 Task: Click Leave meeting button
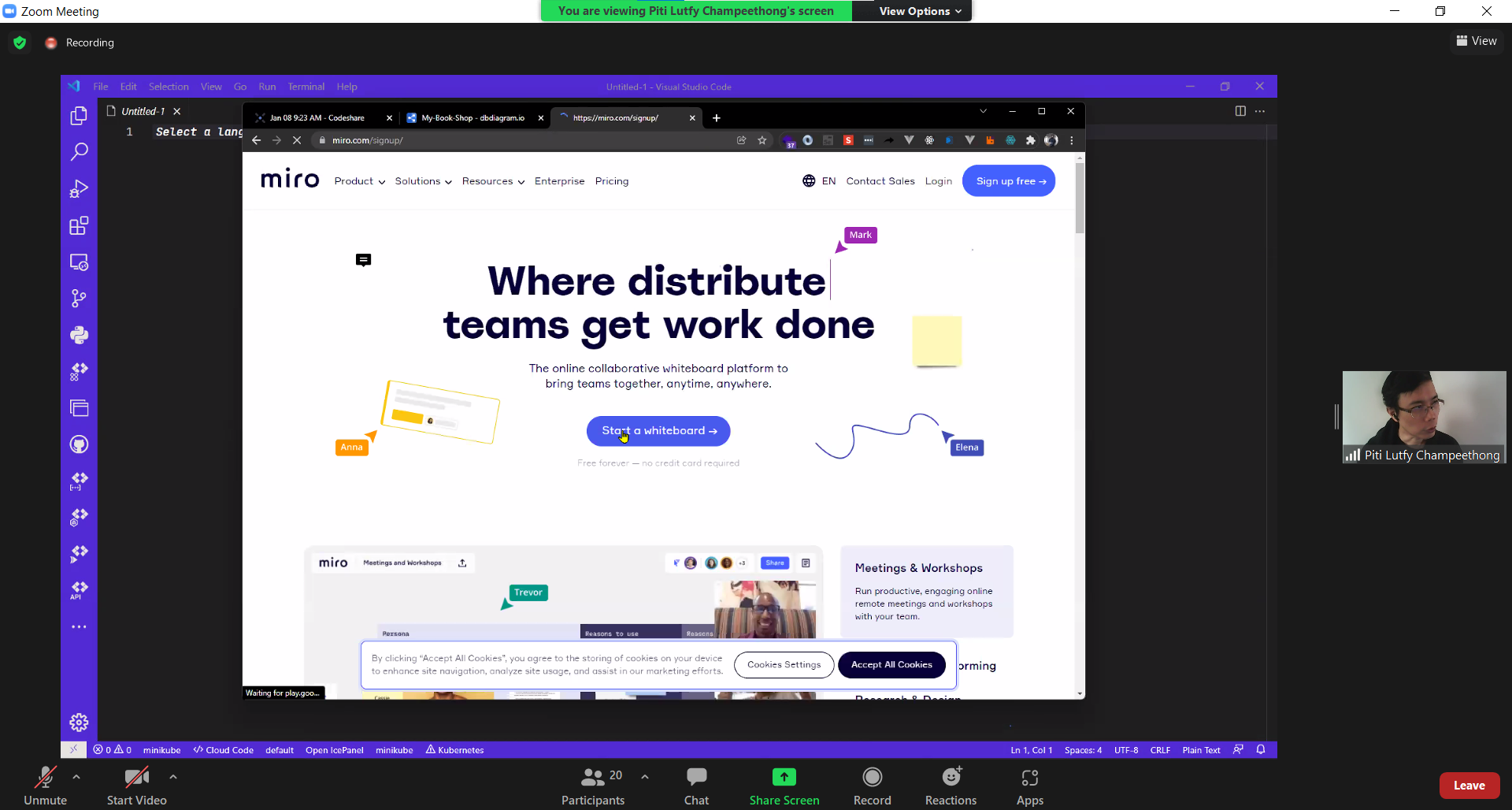tap(1469, 786)
